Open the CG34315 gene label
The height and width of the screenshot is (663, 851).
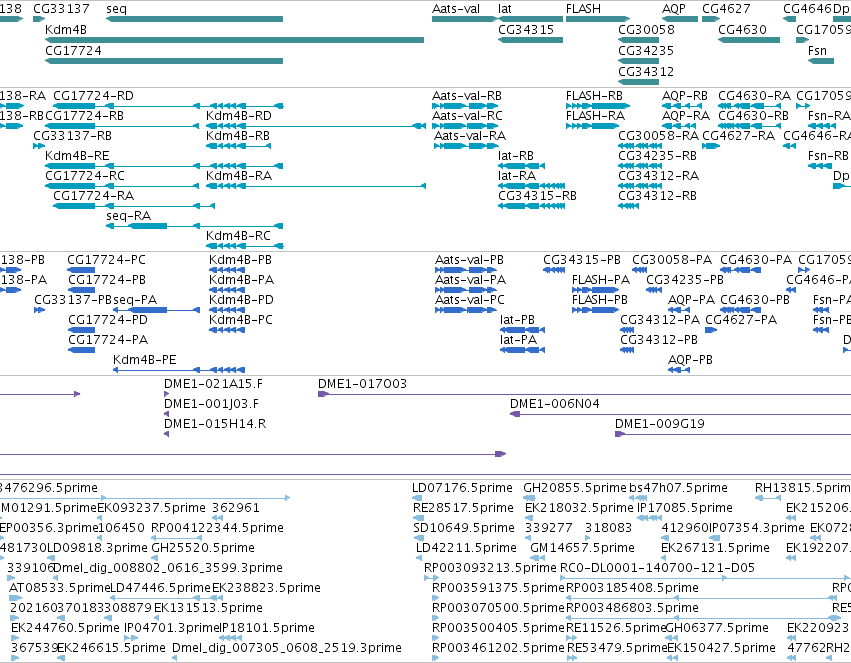(x=526, y=30)
